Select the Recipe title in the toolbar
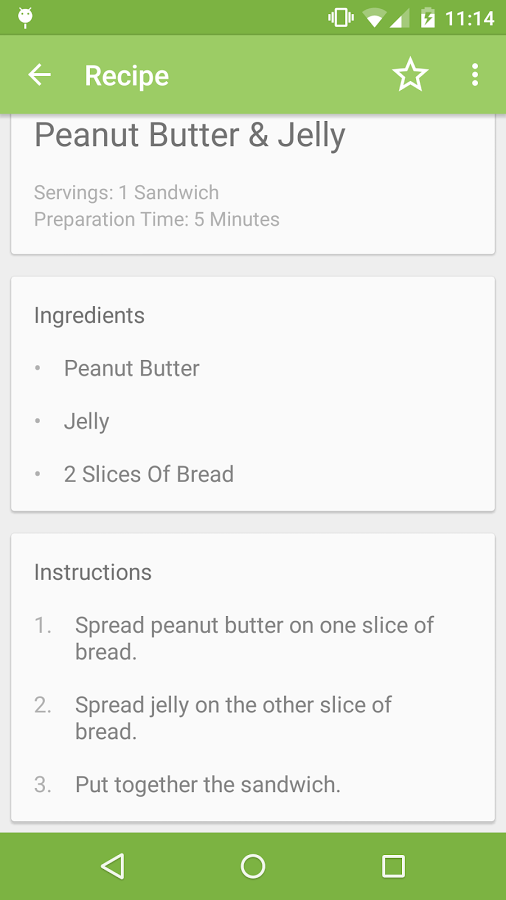Screen dimensions: 506x900 127,75
